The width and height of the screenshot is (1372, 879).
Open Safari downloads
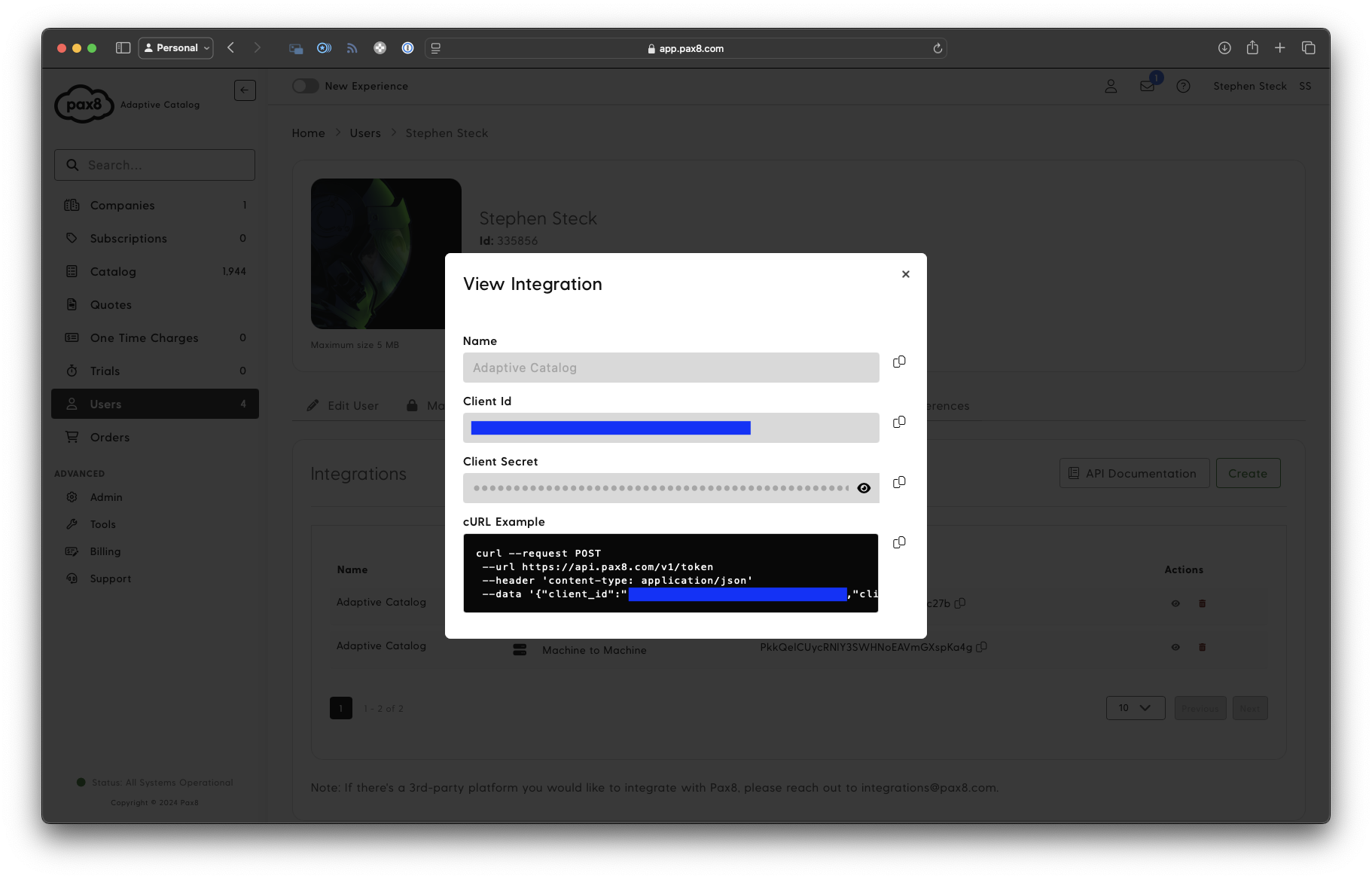[1224, 48]
